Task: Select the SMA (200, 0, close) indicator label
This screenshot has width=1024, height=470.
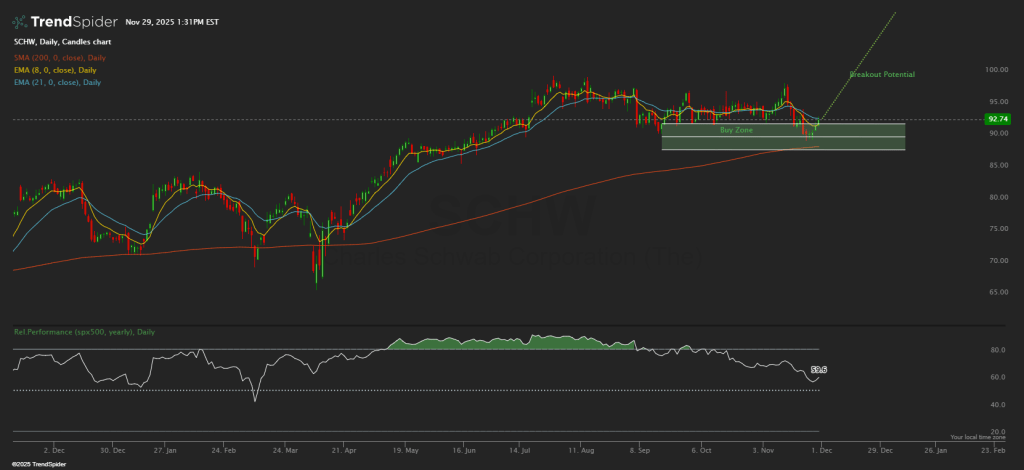Action: tap(59, 58)
